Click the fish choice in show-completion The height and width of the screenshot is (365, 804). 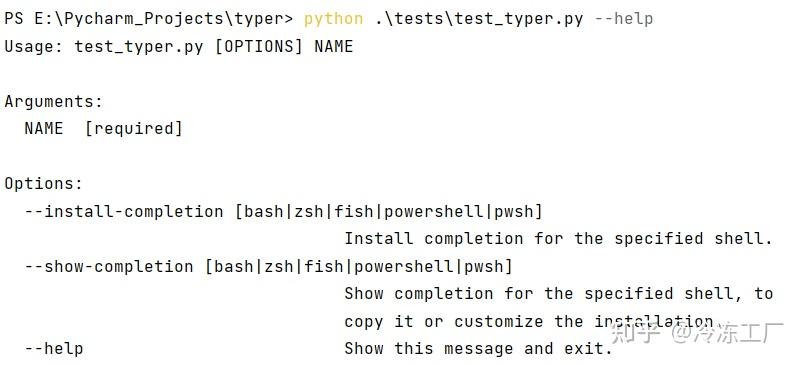(324, 266)
